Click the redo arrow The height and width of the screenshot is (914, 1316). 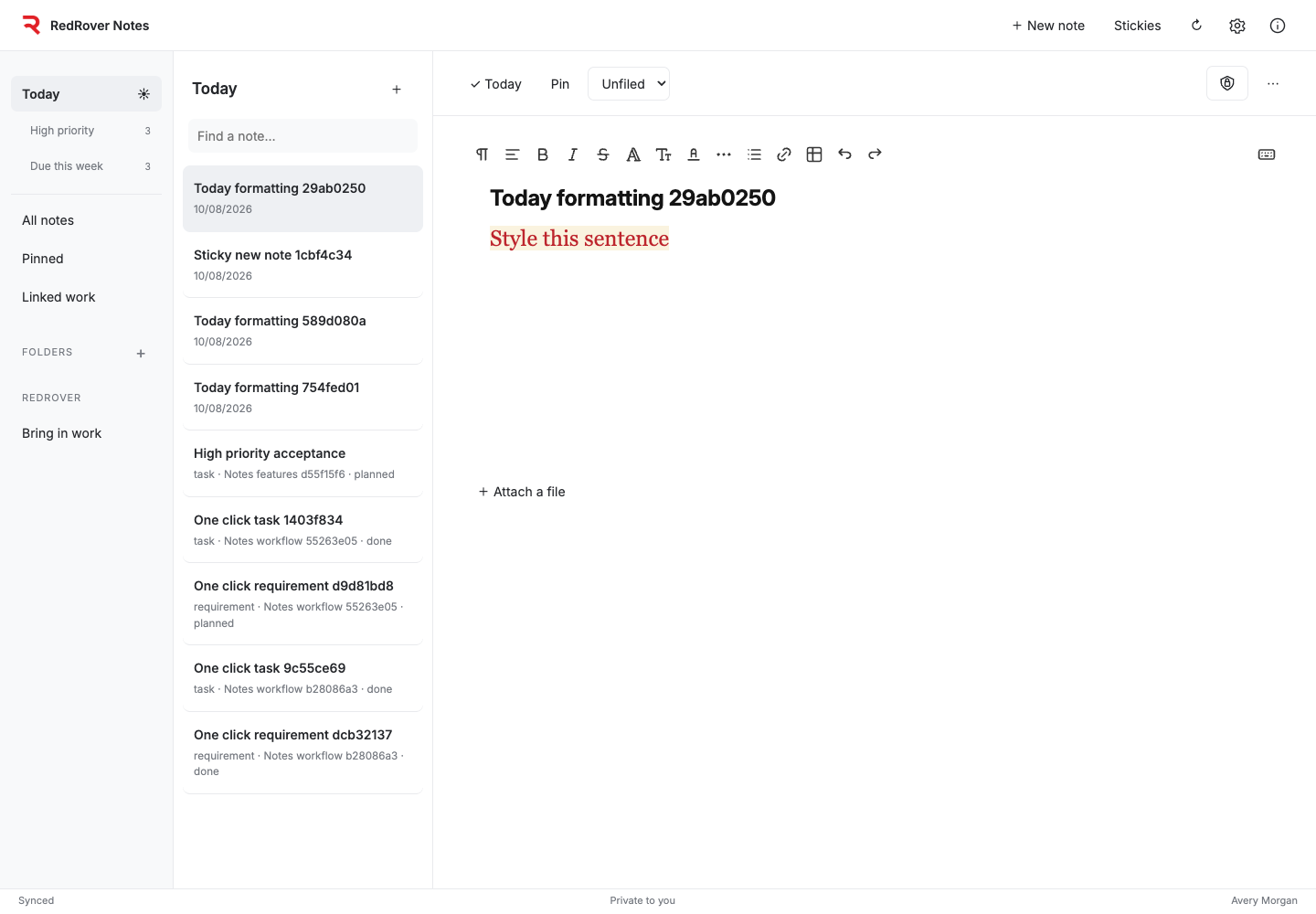874,154
